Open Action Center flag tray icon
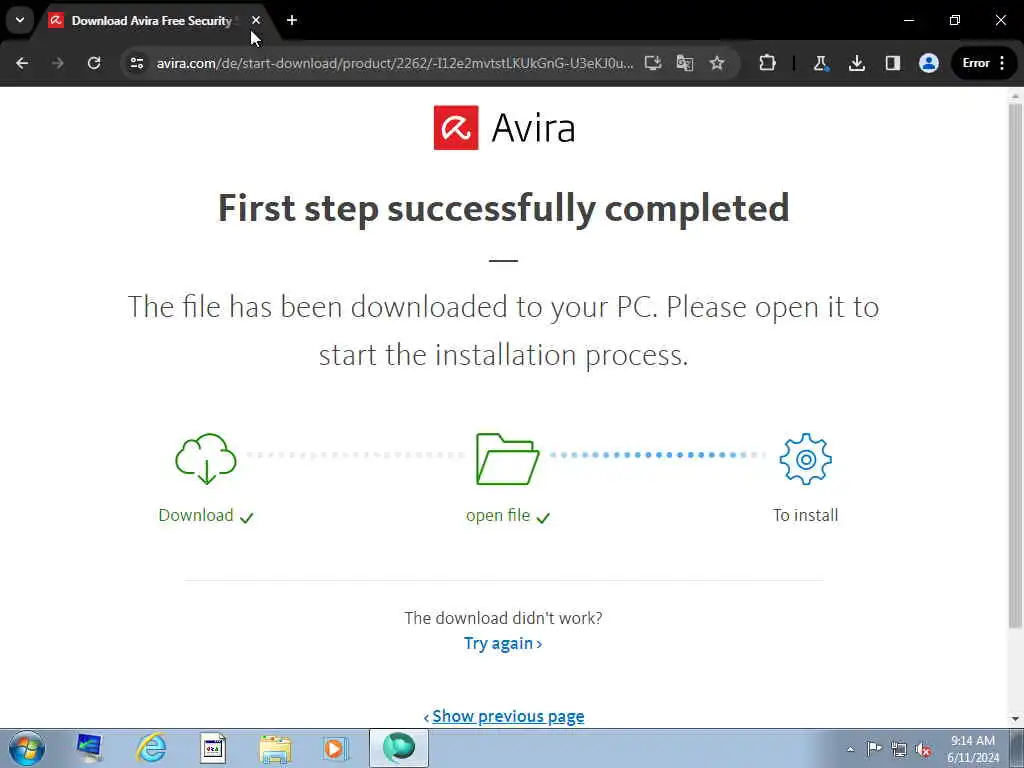The height and width of the screenshot is (768, 1024). [874, 749]
